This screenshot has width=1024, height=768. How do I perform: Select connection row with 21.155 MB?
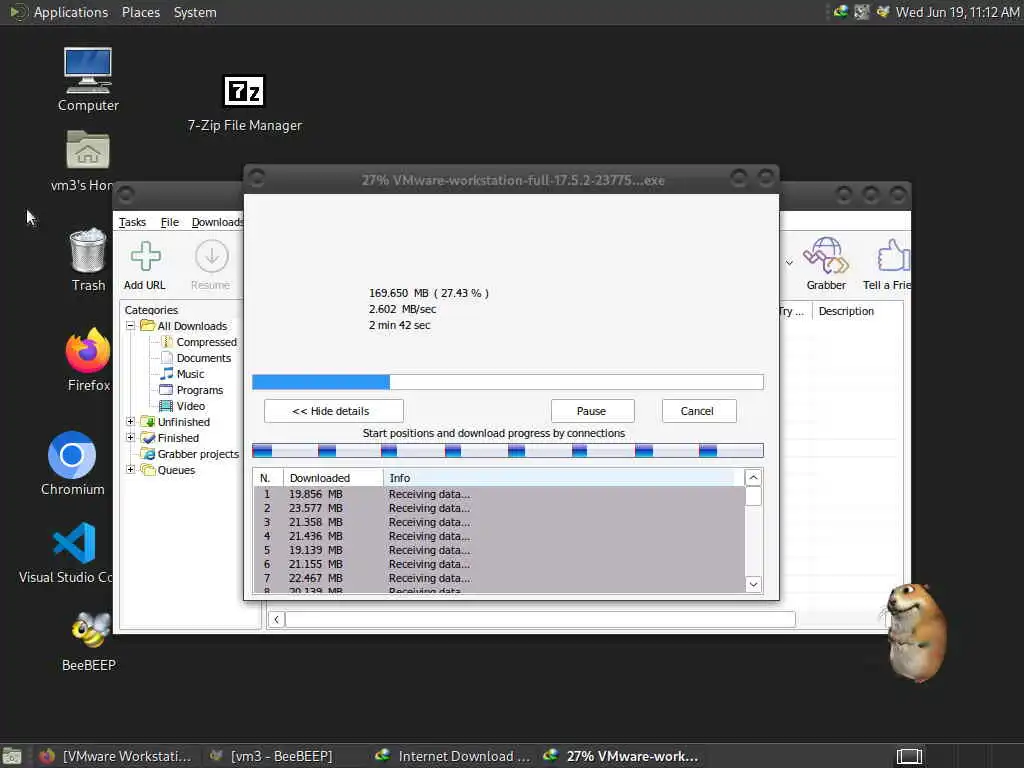point(499,564)
